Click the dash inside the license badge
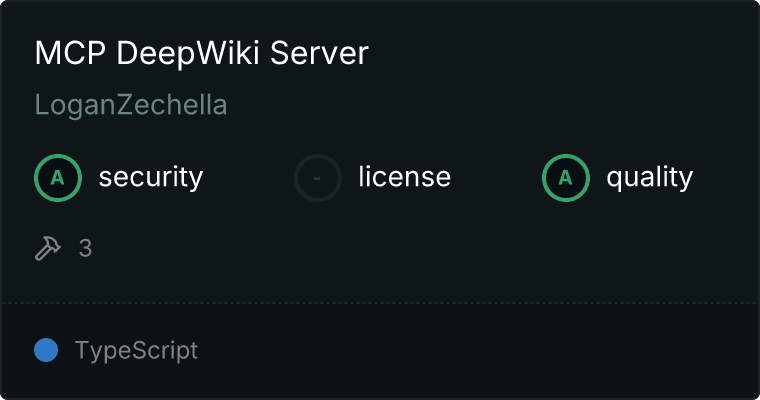This screenshot has height=400, width=760. pyautogui.click(x=318, y=178)
